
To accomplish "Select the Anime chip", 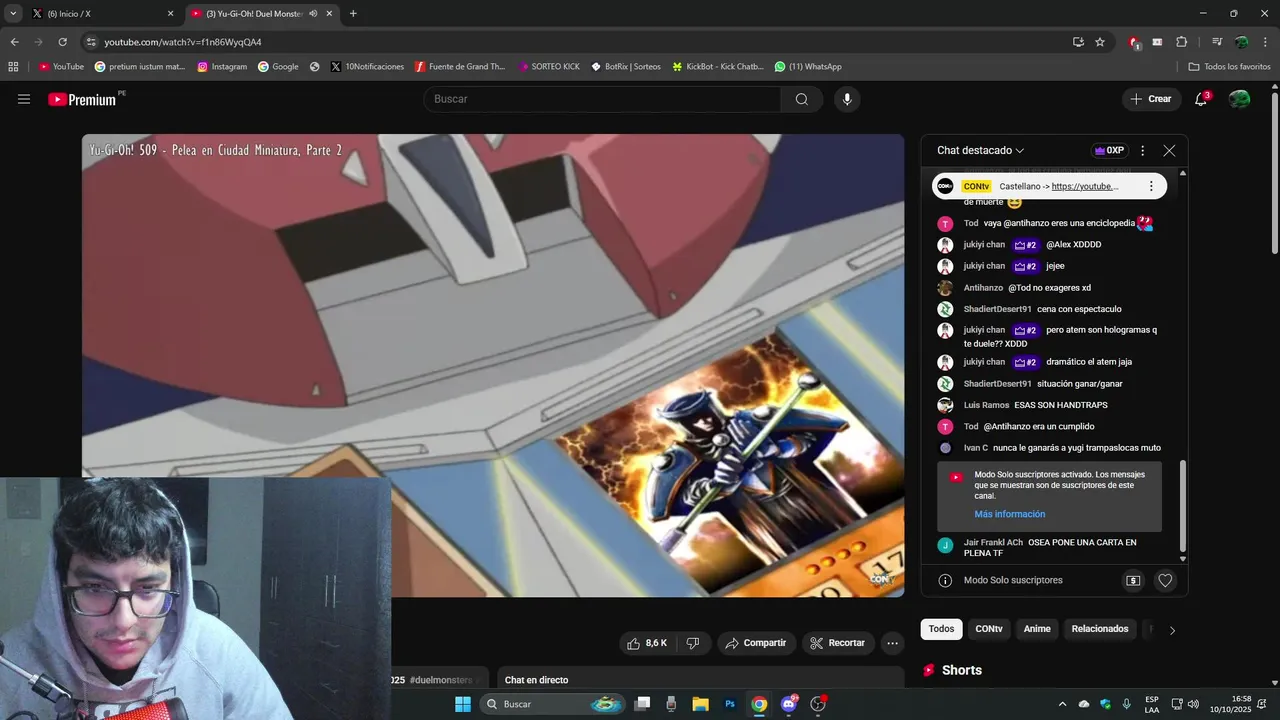I will pyautogui.click(x=1037, y=629).
